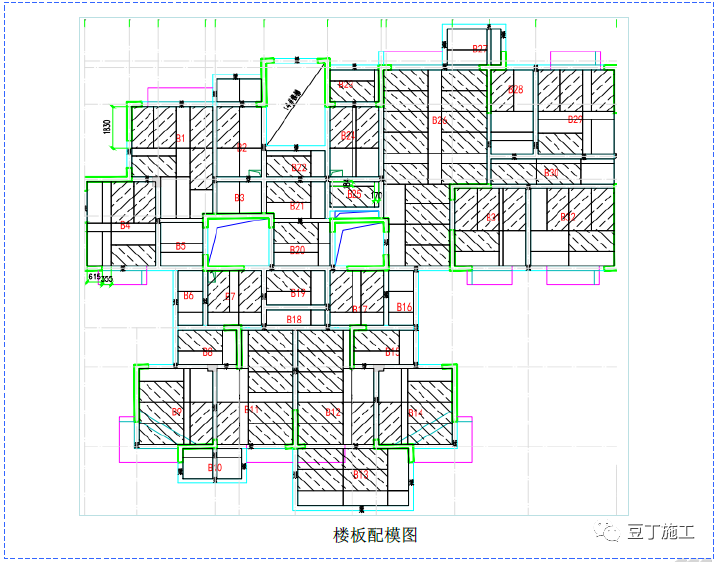Click the B15 slab label

click(392, 352)
